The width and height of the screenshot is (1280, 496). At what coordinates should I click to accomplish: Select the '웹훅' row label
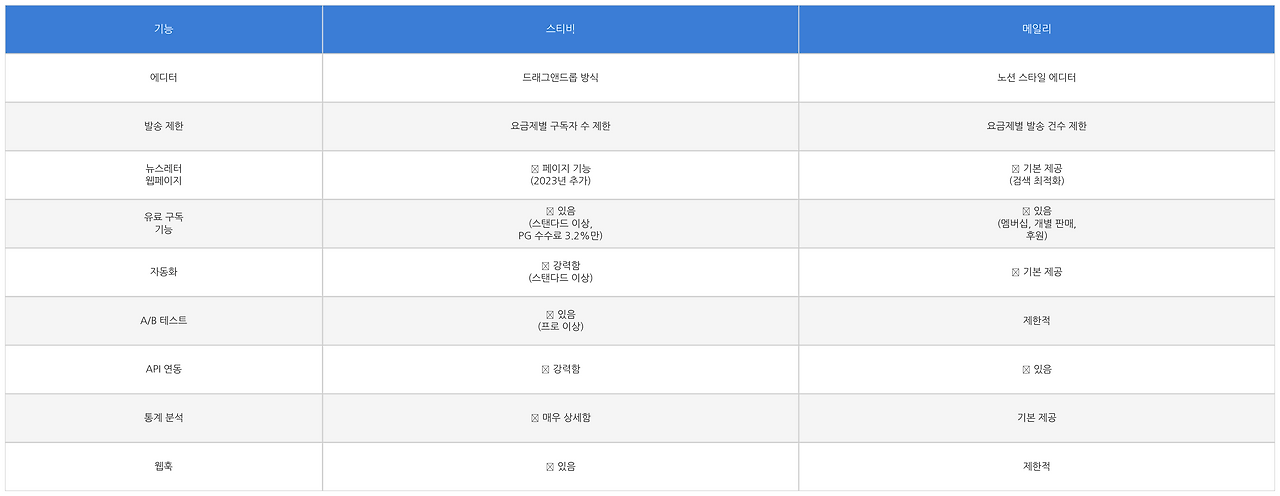164,467
